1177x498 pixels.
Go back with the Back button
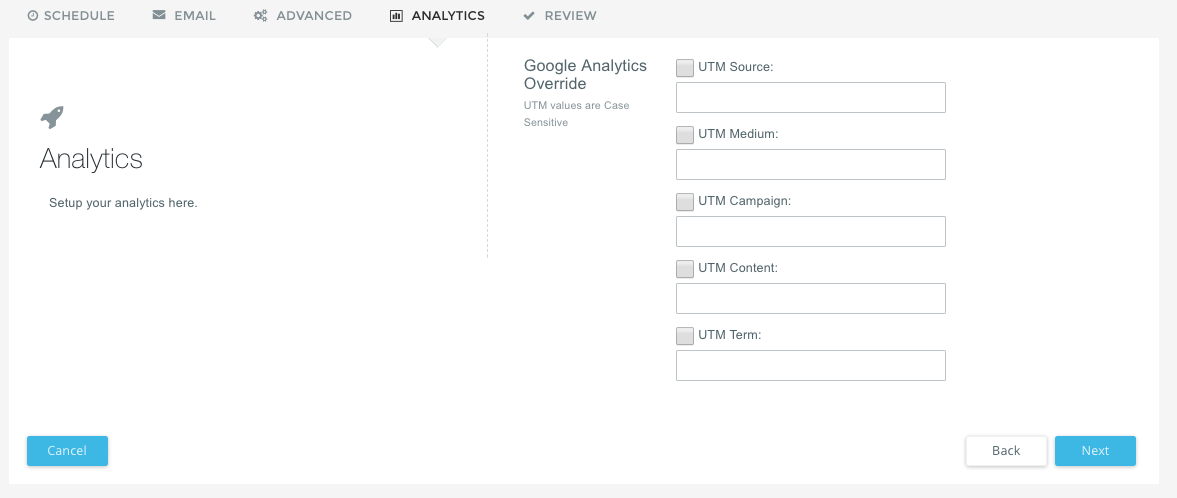[x=1006, y=451]
